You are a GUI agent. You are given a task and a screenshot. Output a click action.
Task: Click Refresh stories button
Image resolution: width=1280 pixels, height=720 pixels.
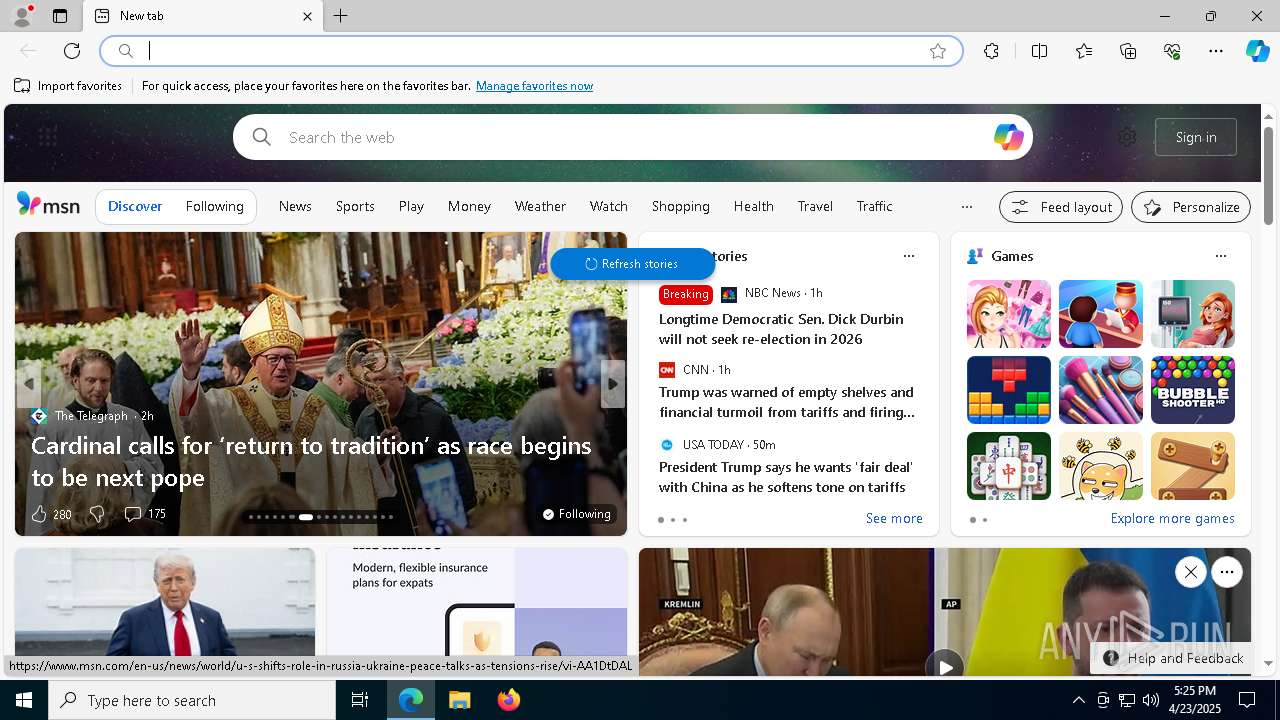(632, 264)
